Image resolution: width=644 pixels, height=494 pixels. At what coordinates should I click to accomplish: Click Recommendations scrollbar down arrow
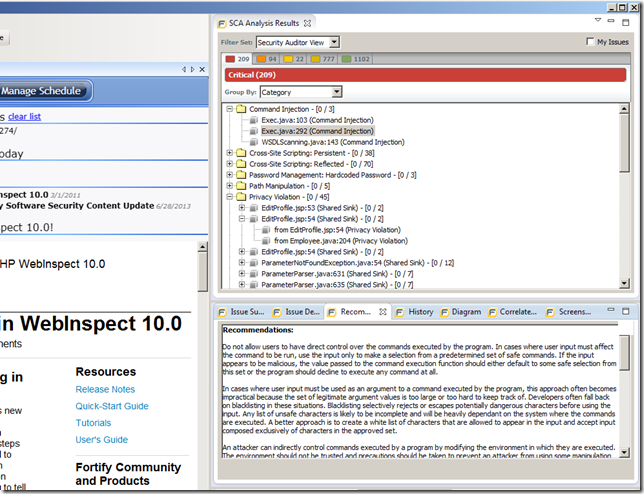(624, 453)
